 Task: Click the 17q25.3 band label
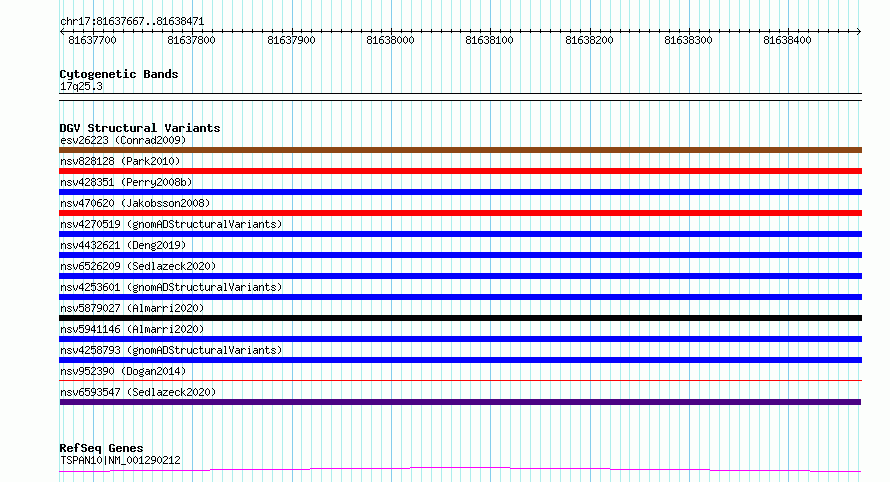[x=81, y=86]
